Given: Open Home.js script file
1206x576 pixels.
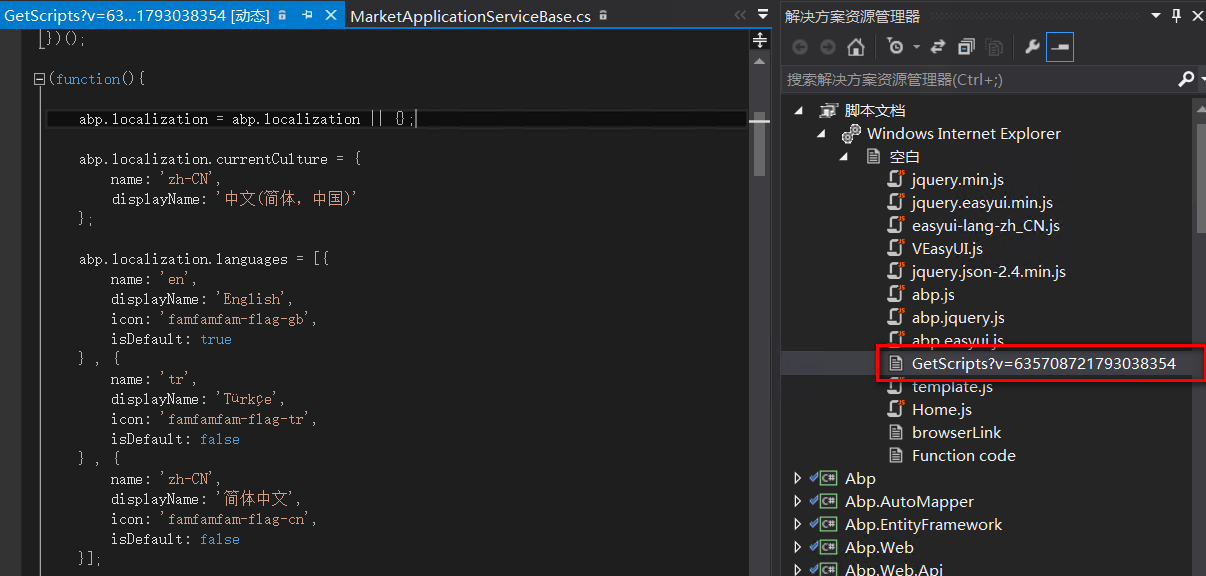Looking at the screenshot, I should click(942, 409).
